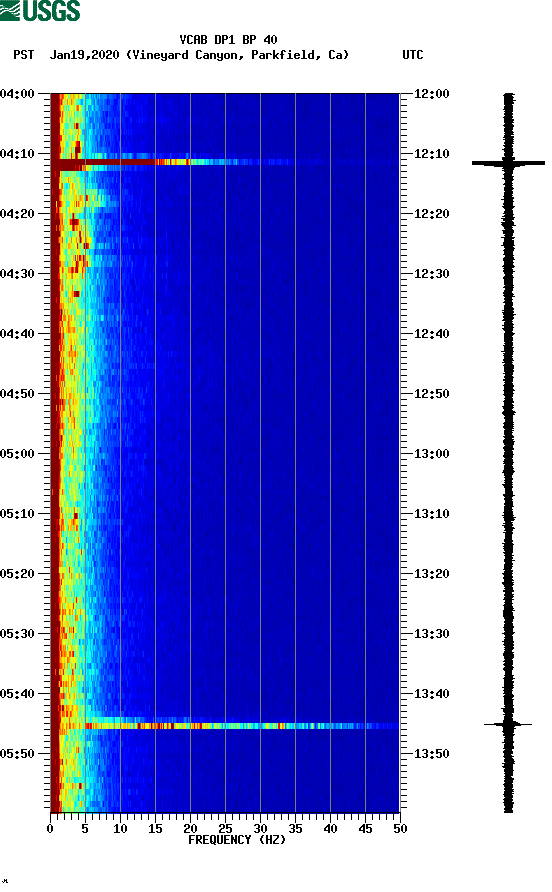This screenshot has width=552, height=892.
Task: Click the '12:30' UTC time label
Action: 431,274
